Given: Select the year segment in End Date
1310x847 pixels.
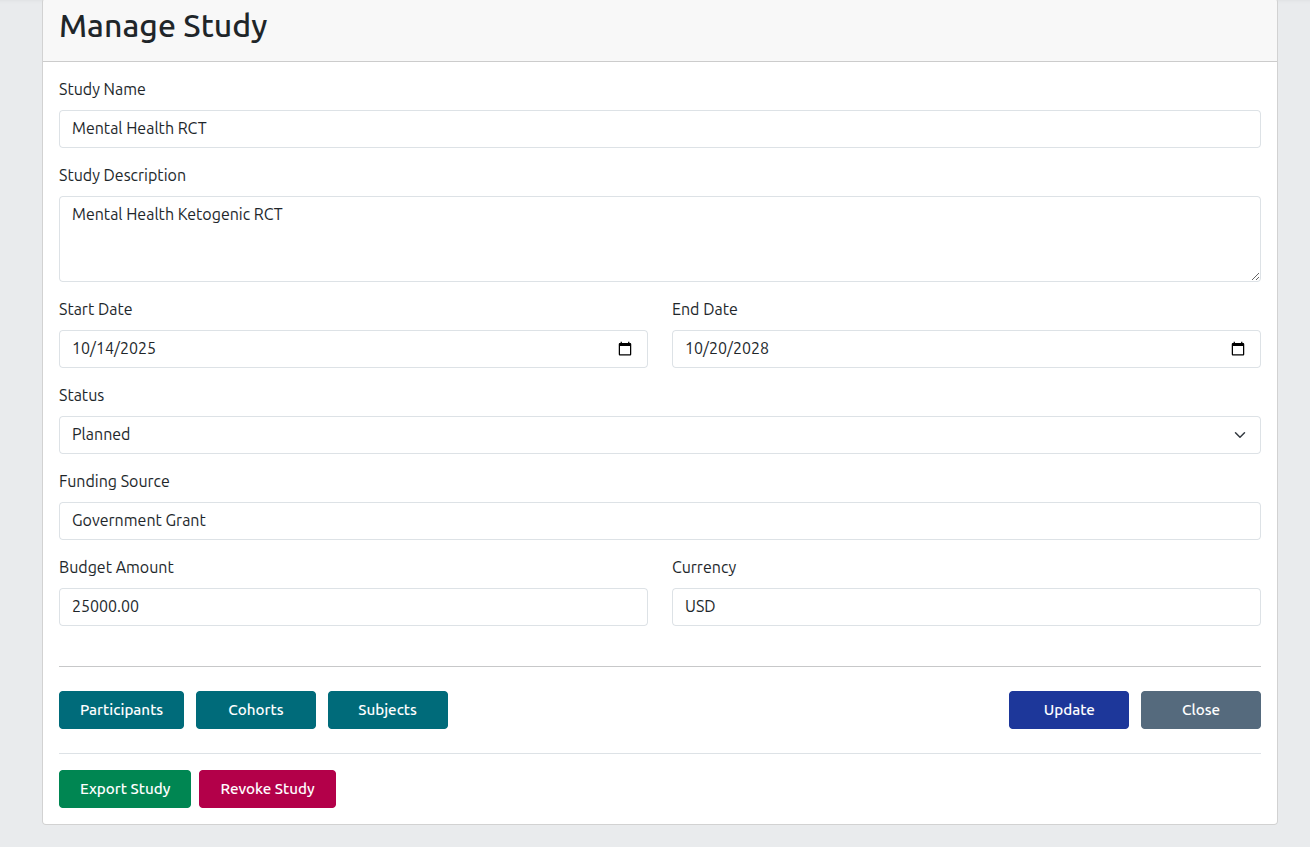Looking at the screenshot, I should [751, 349].
